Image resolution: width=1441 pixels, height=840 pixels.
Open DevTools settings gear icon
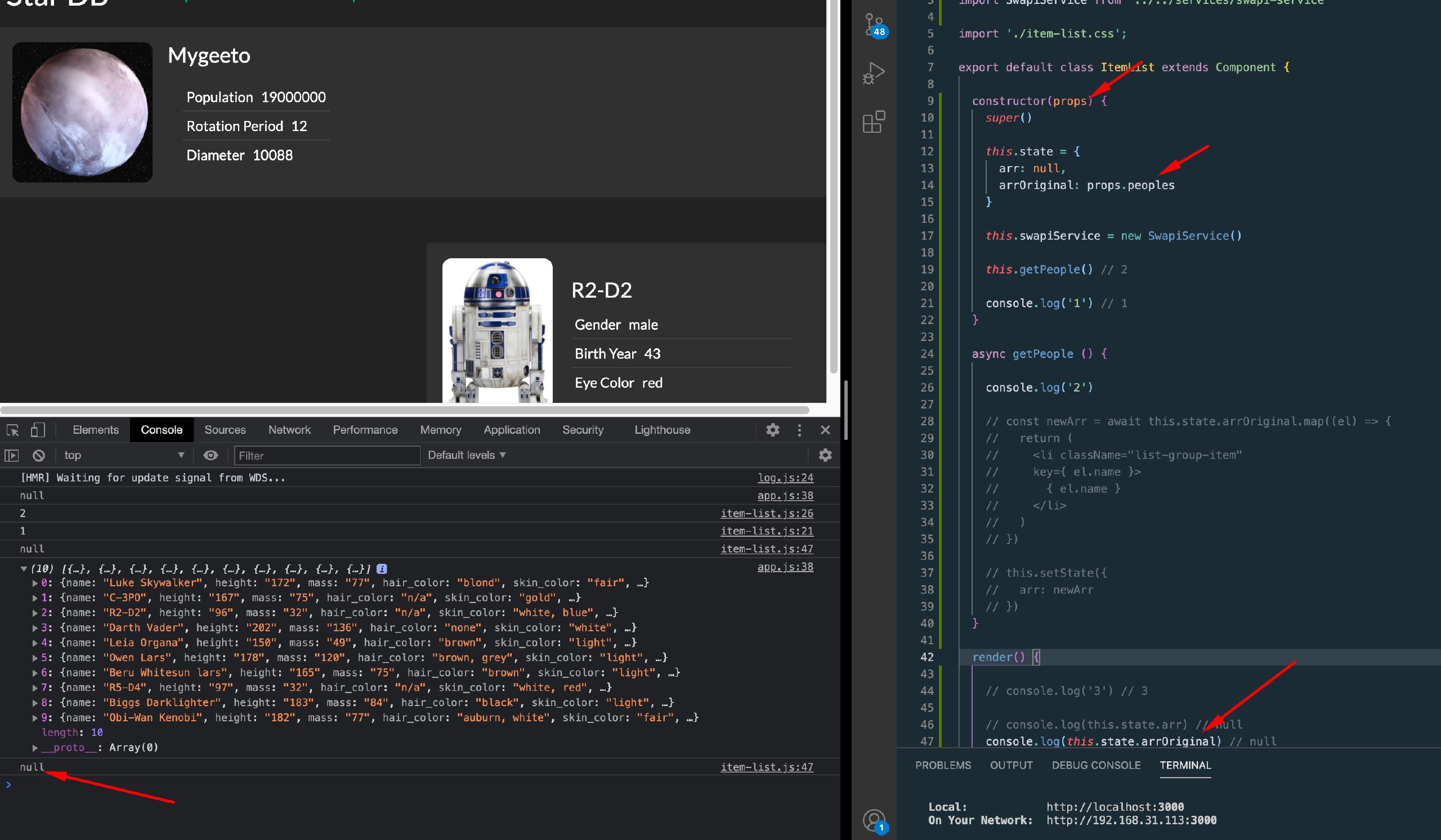tap(772, 430)
